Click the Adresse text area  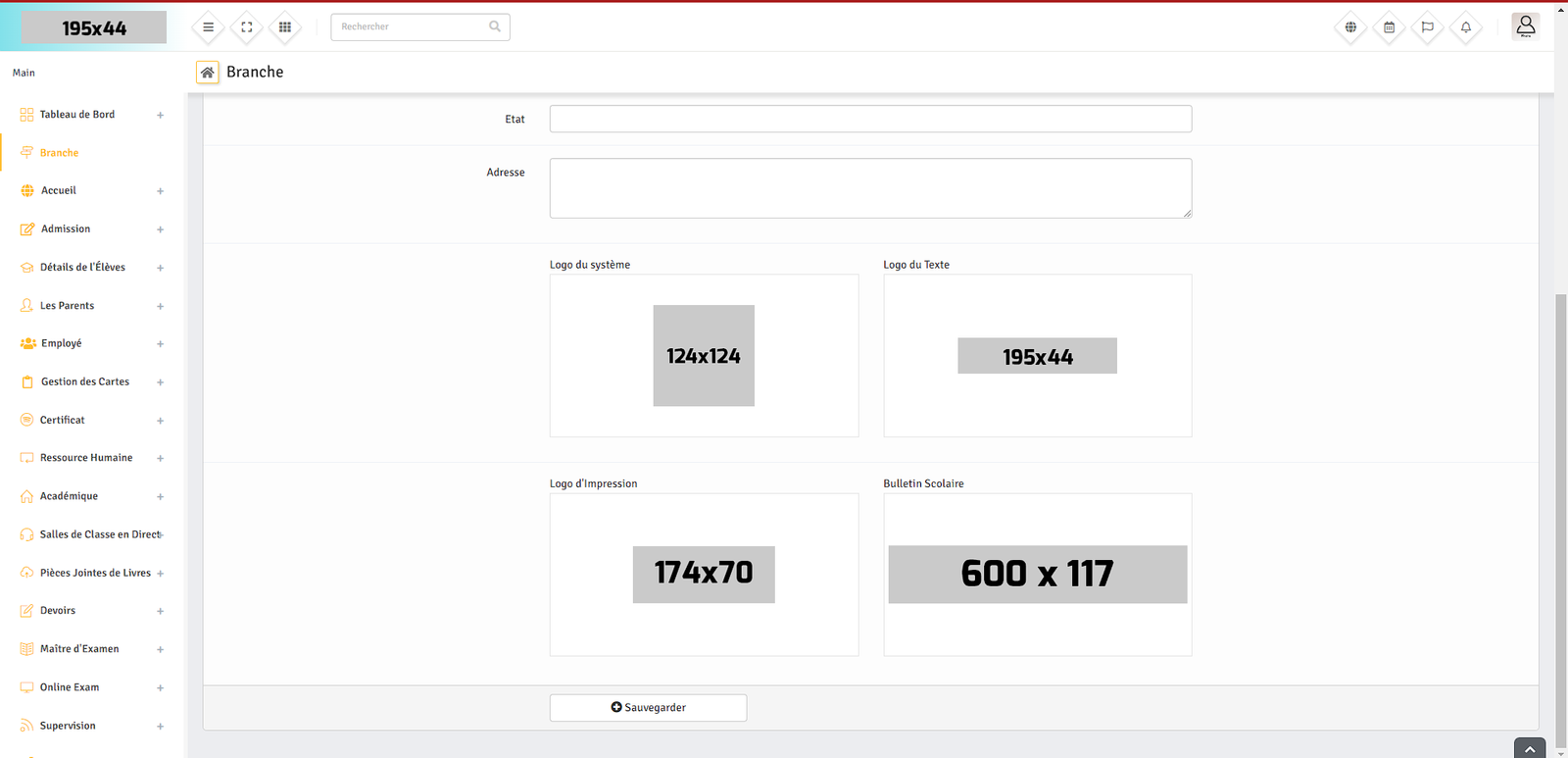[x=870, y=188]
